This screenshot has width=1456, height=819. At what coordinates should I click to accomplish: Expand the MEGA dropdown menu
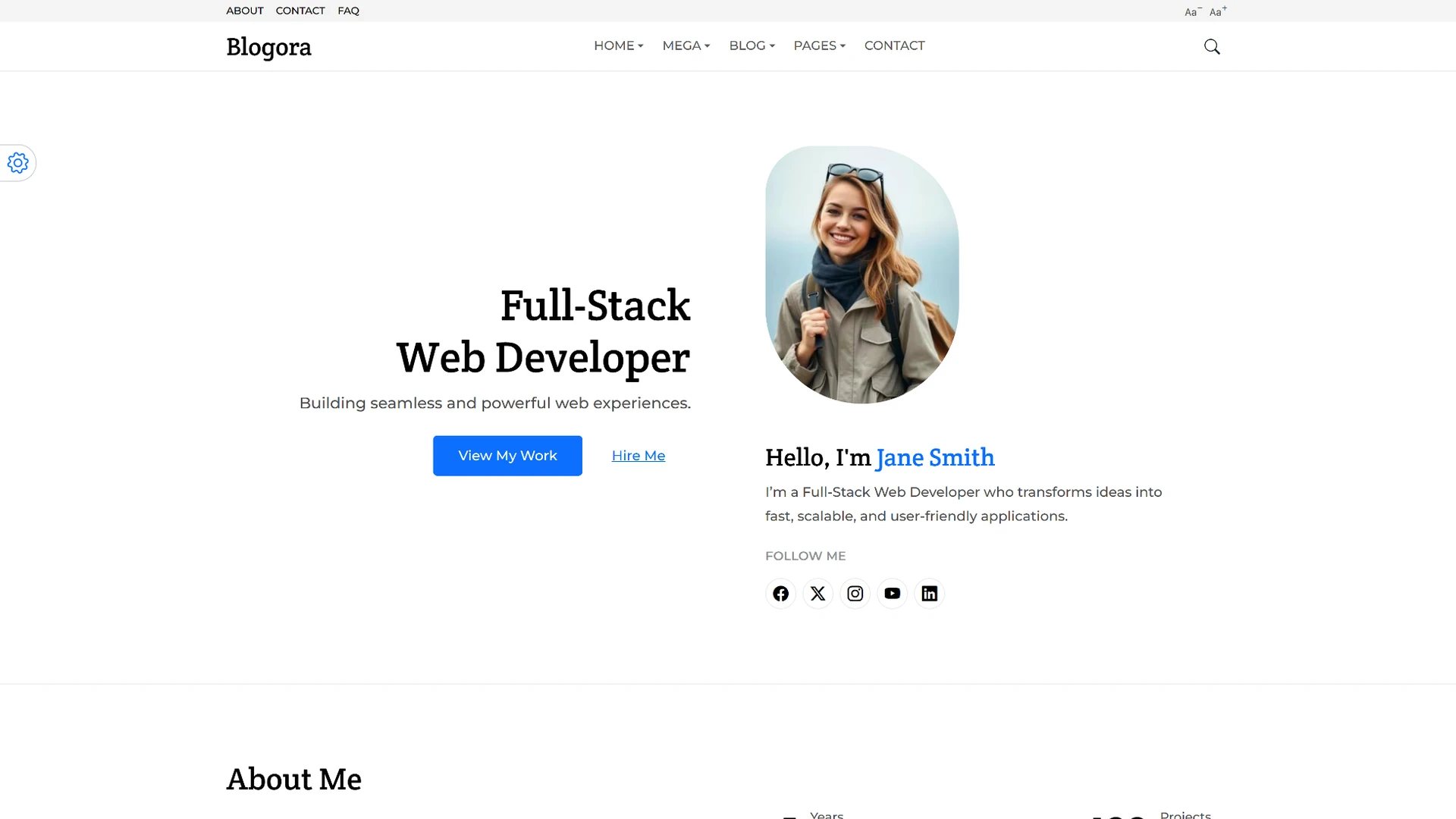[x=686, y=45]
